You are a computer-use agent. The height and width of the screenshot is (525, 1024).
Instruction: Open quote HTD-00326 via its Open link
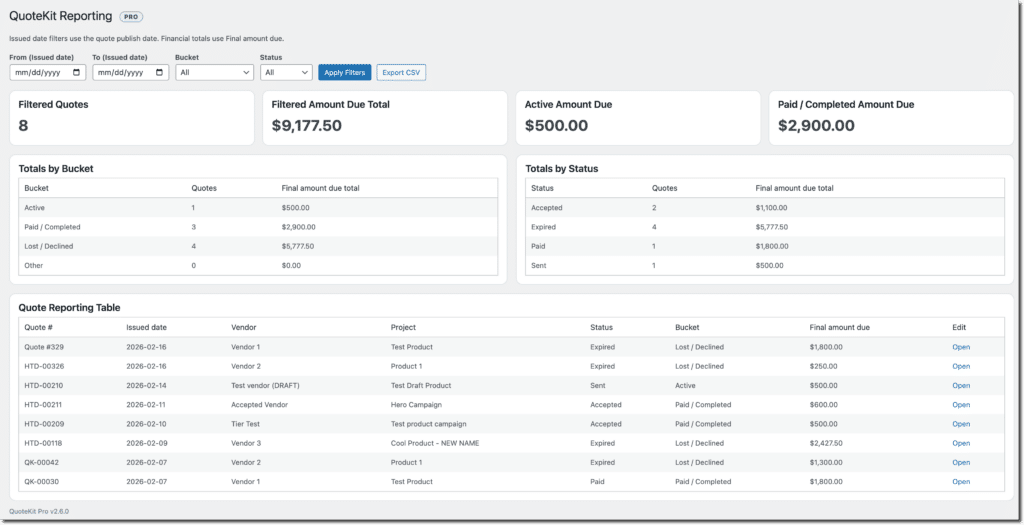point(960,366)
